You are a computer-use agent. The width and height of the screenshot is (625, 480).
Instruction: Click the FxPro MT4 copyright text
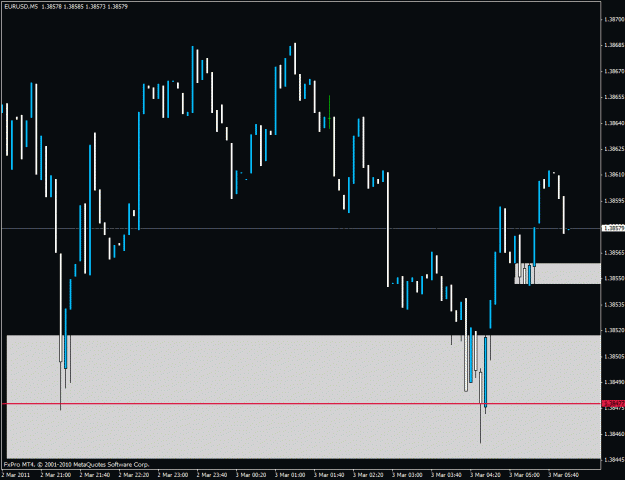pos(77,464)
